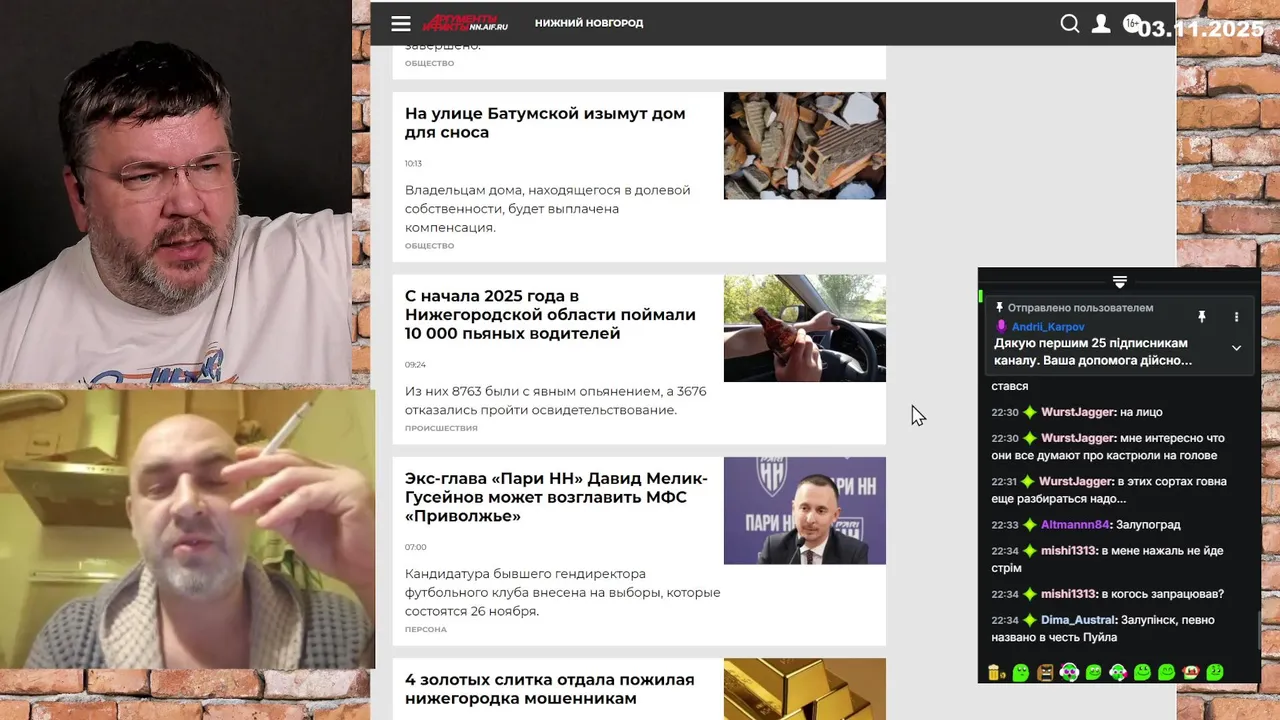Click the 10:13 article timestamp

(413, 163)
